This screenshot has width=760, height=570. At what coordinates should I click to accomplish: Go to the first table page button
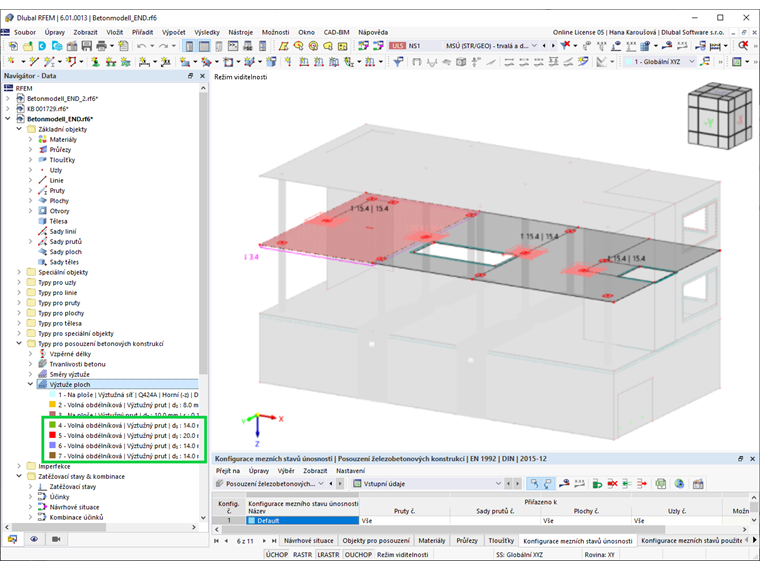click(216, 540)
